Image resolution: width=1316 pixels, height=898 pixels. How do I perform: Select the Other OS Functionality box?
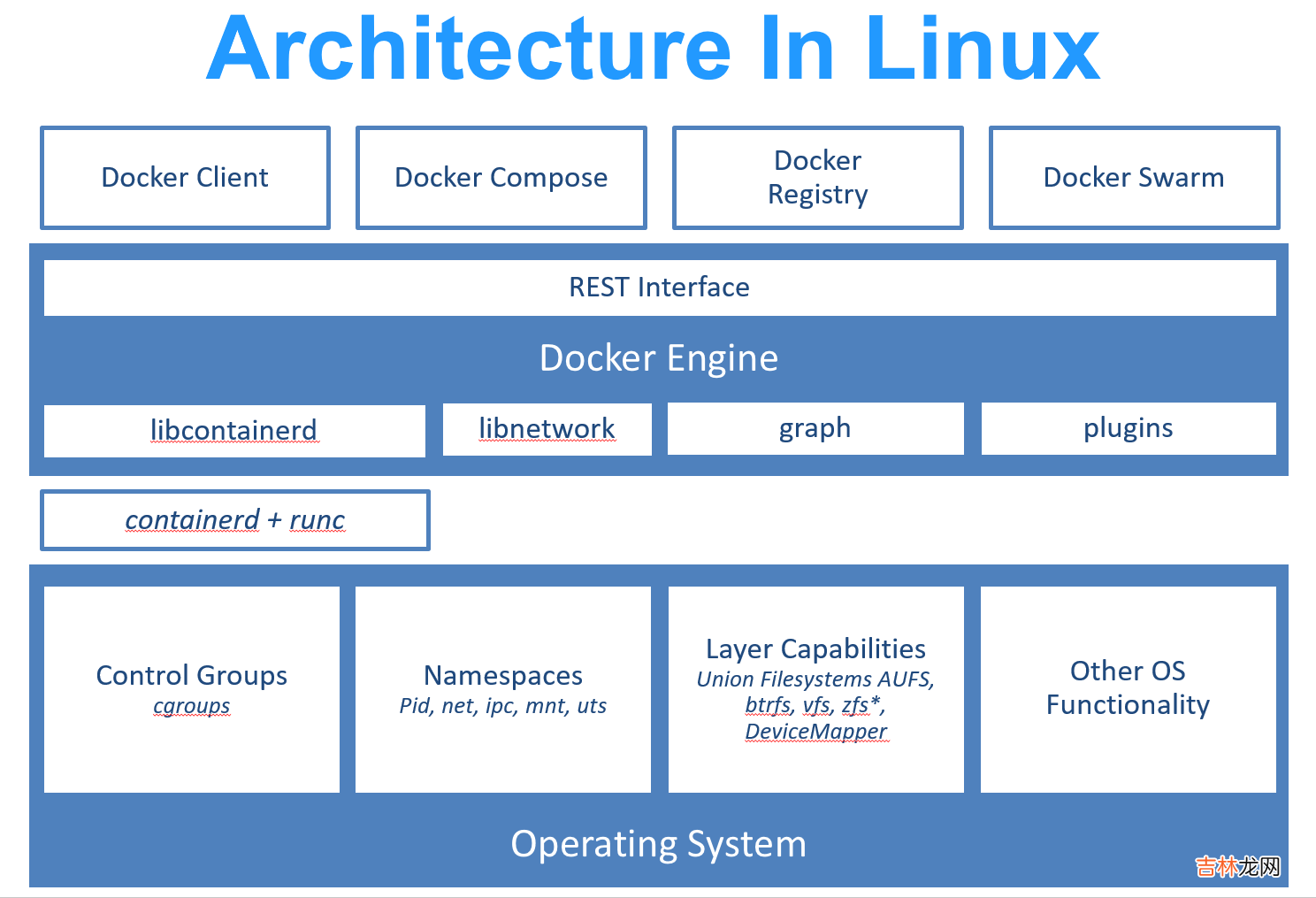pos(1129,689)
